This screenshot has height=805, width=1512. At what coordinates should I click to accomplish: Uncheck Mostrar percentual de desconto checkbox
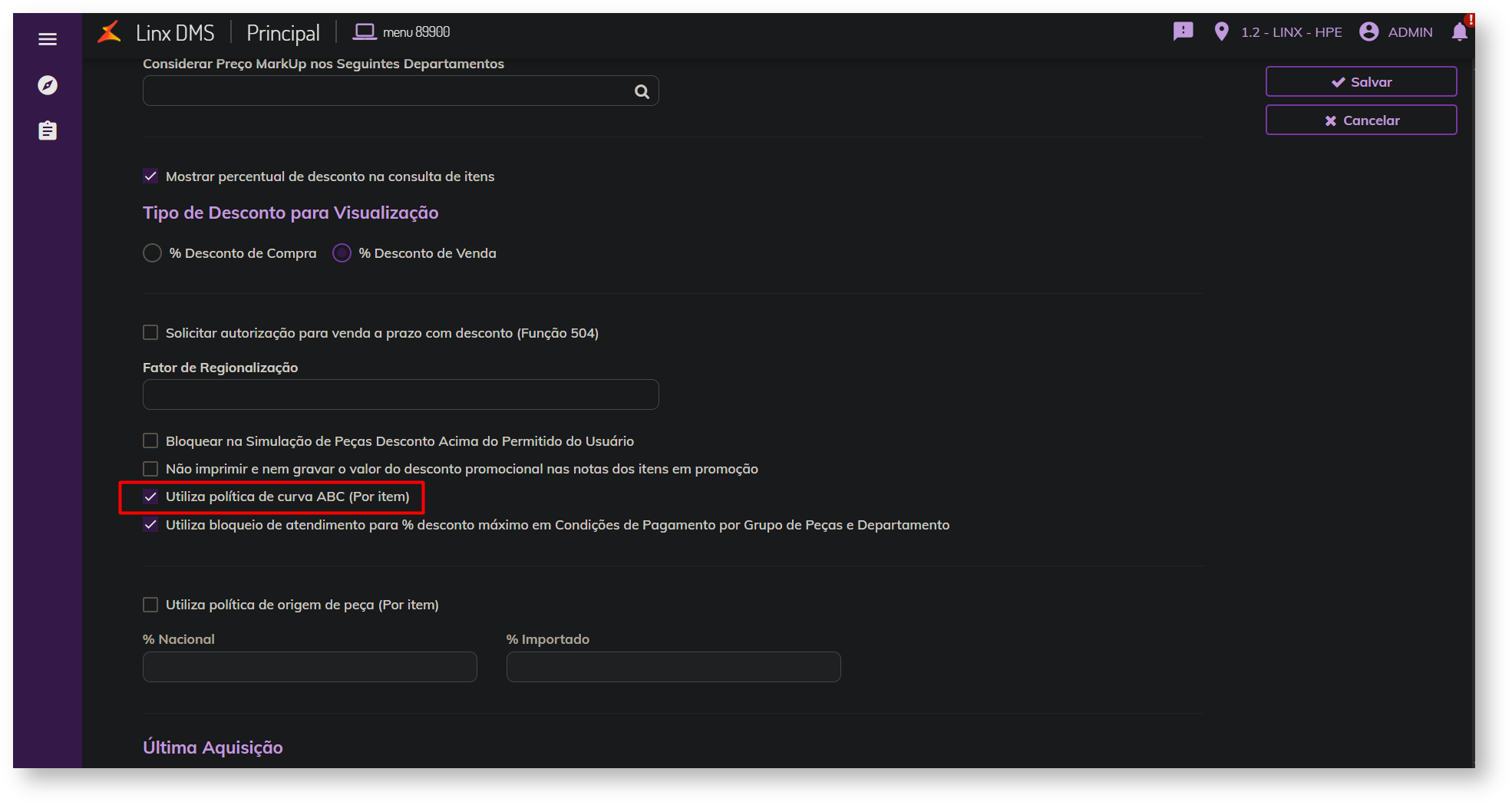coord(150,177)
